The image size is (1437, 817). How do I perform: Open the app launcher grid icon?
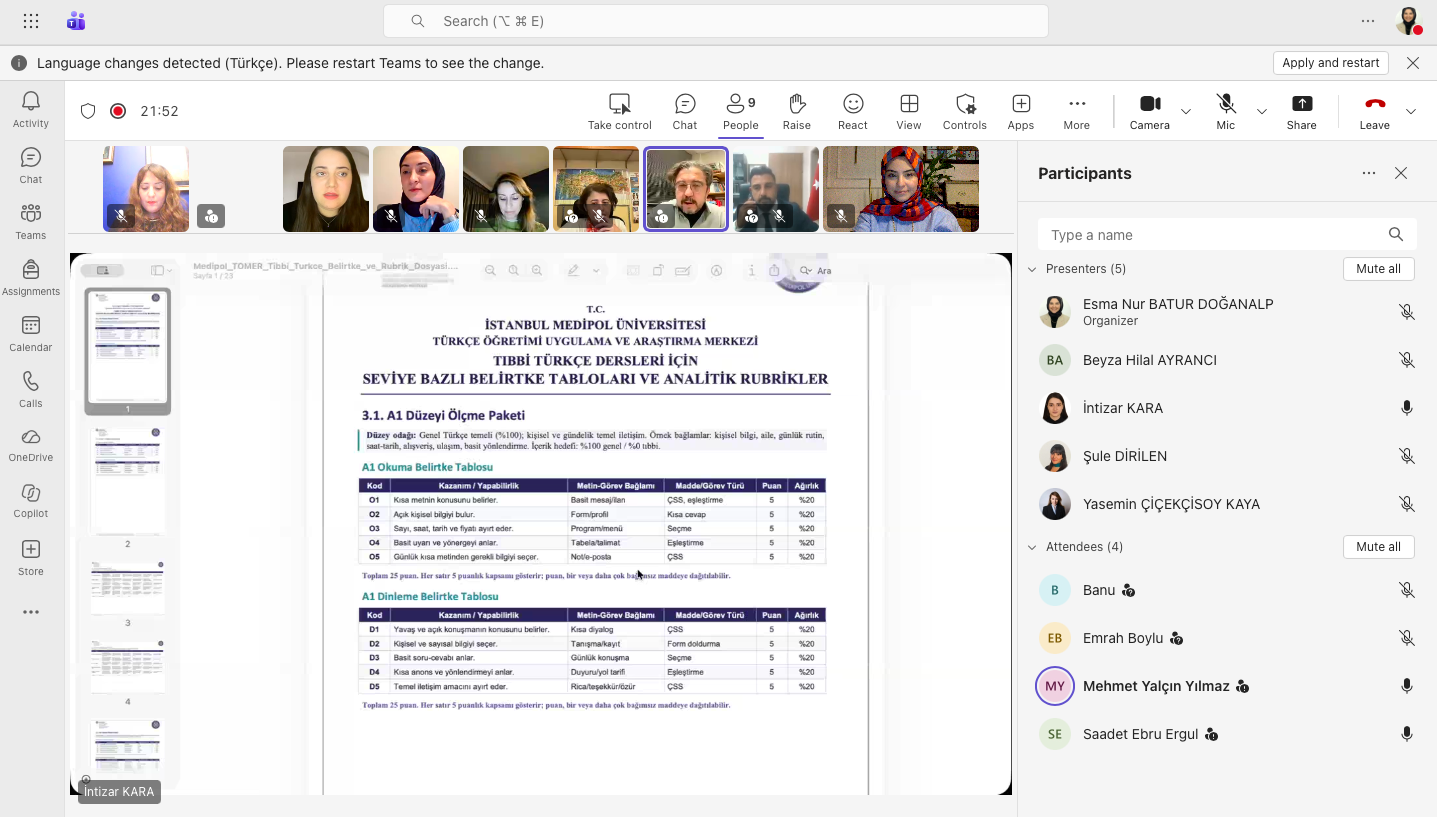click(31, 21)
